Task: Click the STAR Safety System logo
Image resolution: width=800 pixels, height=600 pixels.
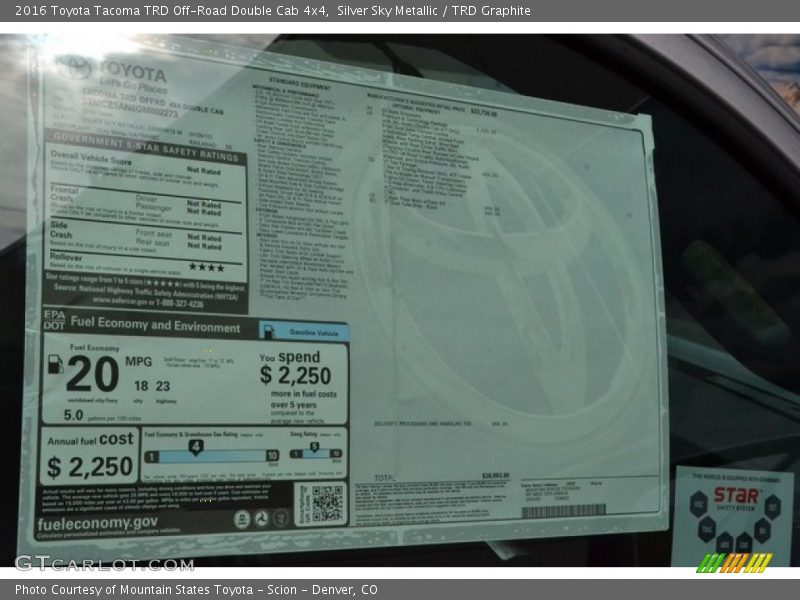Action: (x=737, y=496)
